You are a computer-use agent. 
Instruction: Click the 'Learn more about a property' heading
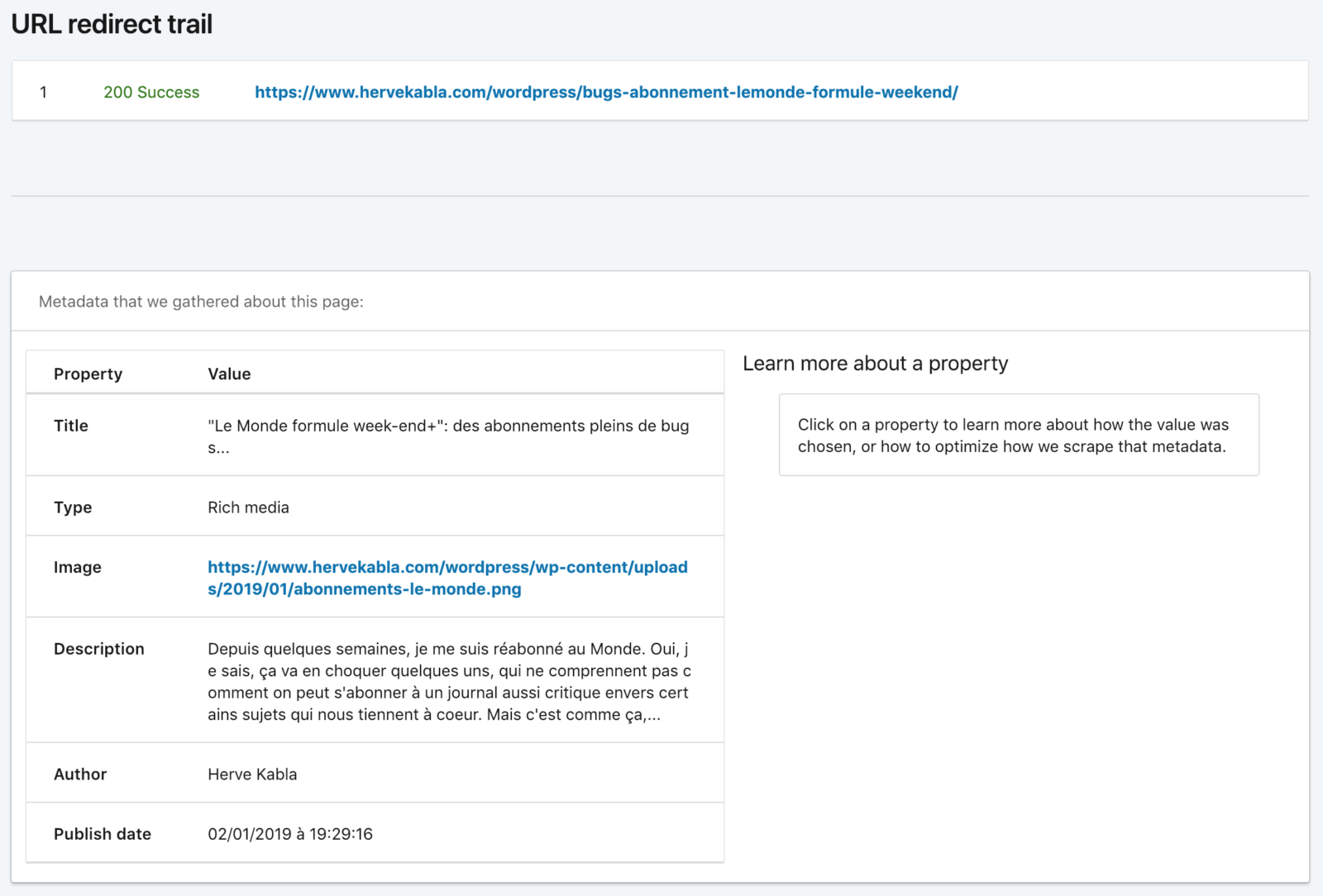[876, 364]
